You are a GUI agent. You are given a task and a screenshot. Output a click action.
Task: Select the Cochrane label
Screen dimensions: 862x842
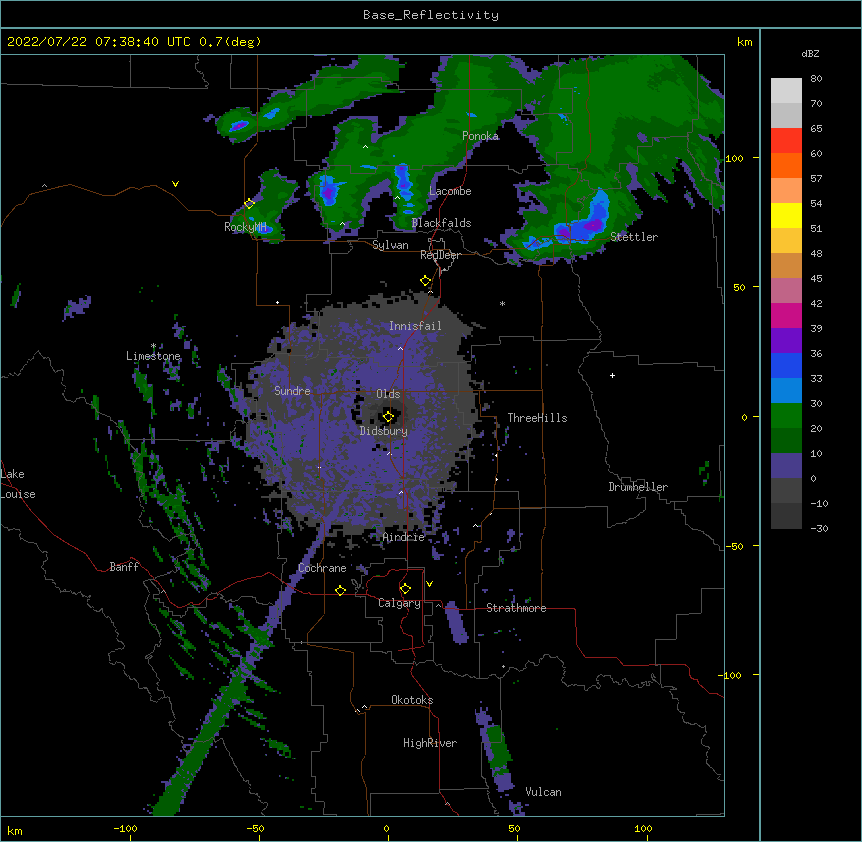click(322, 568)
